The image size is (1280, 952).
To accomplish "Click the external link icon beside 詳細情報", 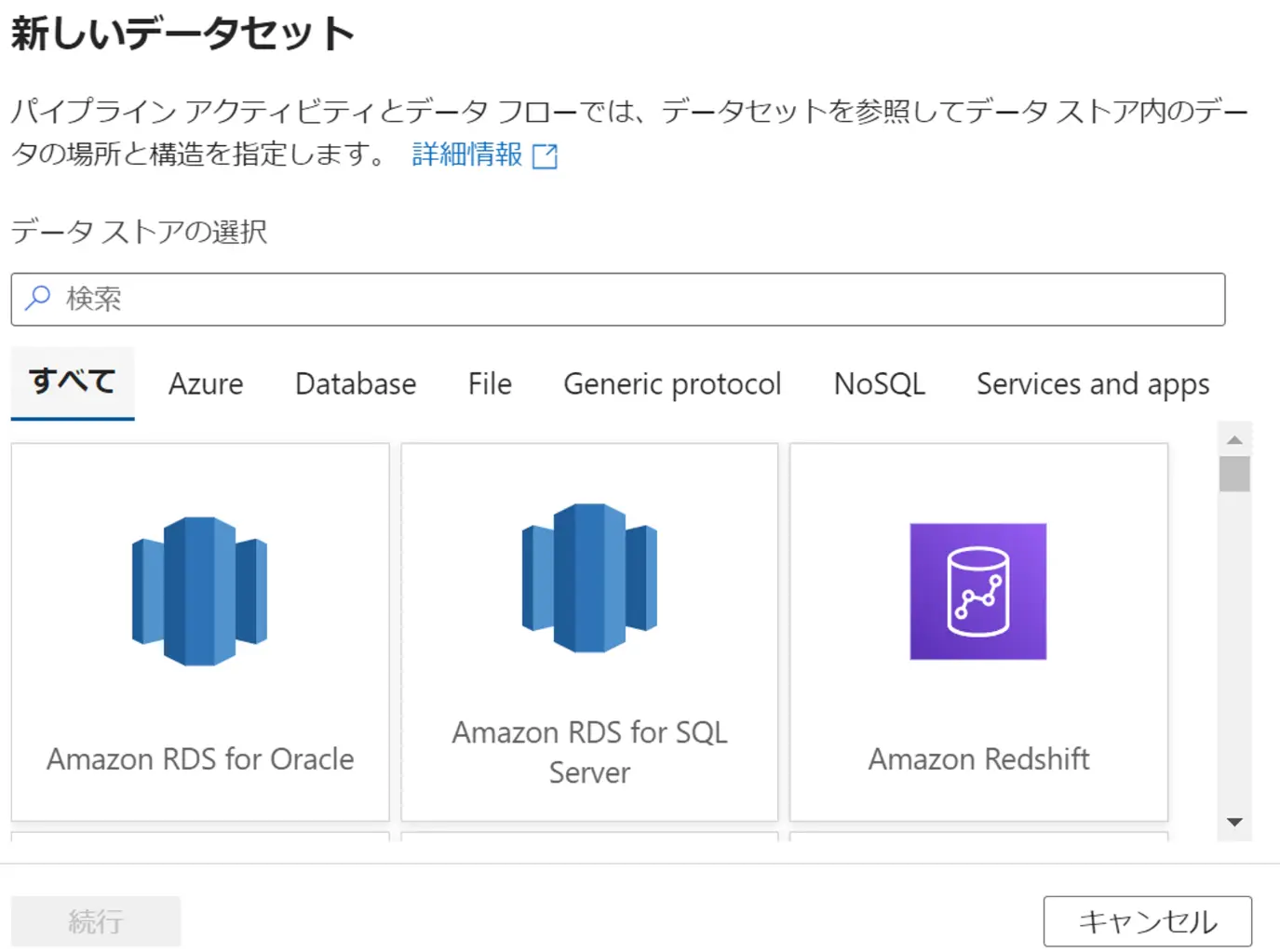I will (545, 155).
